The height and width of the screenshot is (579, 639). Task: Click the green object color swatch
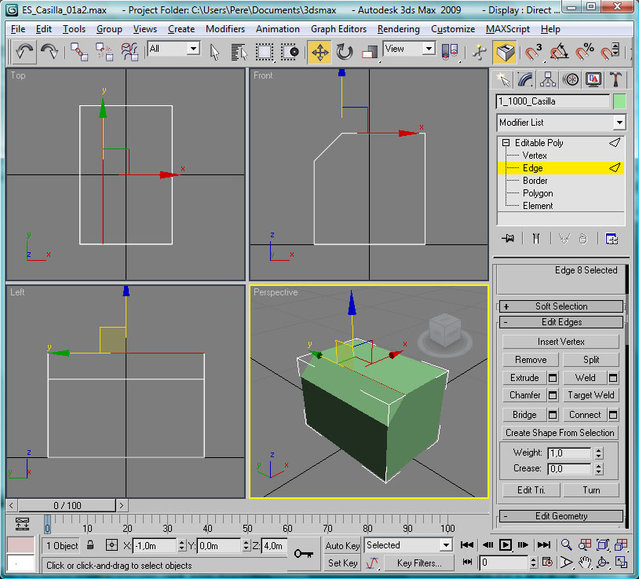pos(620,101)
